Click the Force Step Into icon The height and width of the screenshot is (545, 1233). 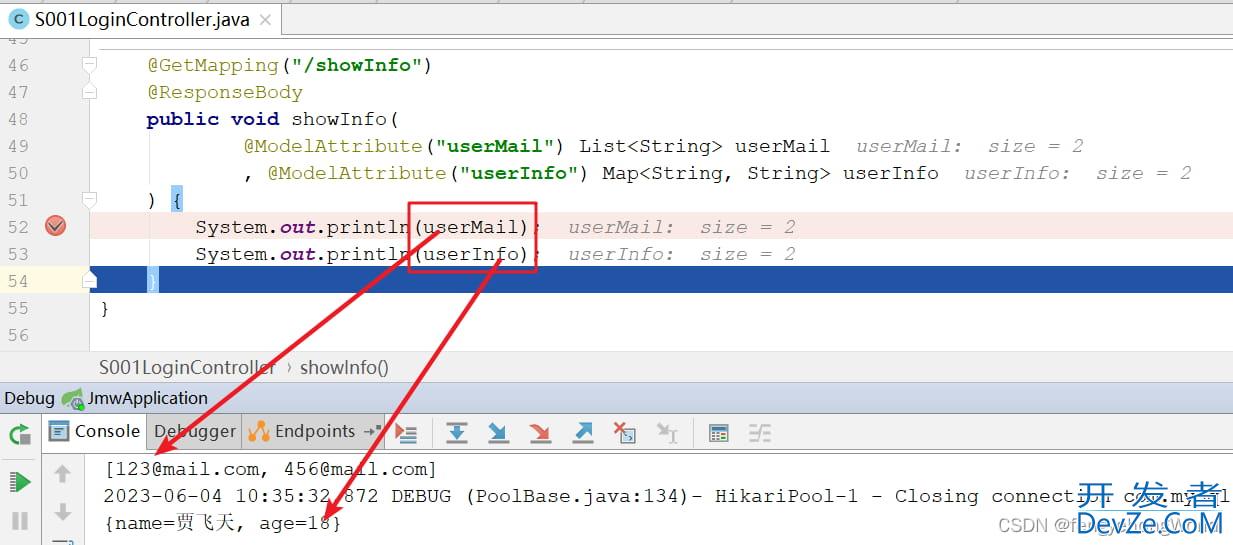(540, 432)
